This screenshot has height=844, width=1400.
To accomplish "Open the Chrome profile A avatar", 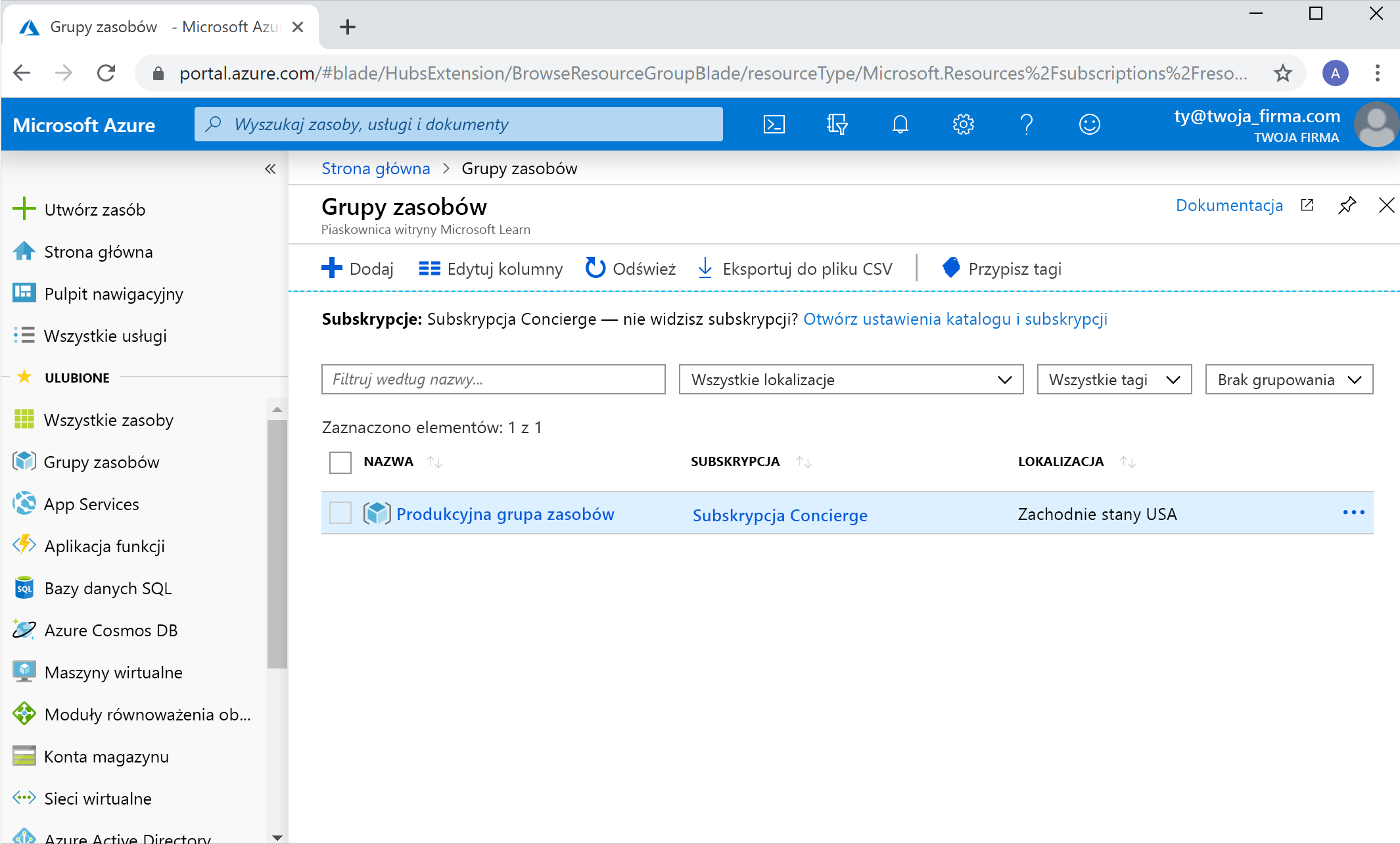I will click(1335, 73).
